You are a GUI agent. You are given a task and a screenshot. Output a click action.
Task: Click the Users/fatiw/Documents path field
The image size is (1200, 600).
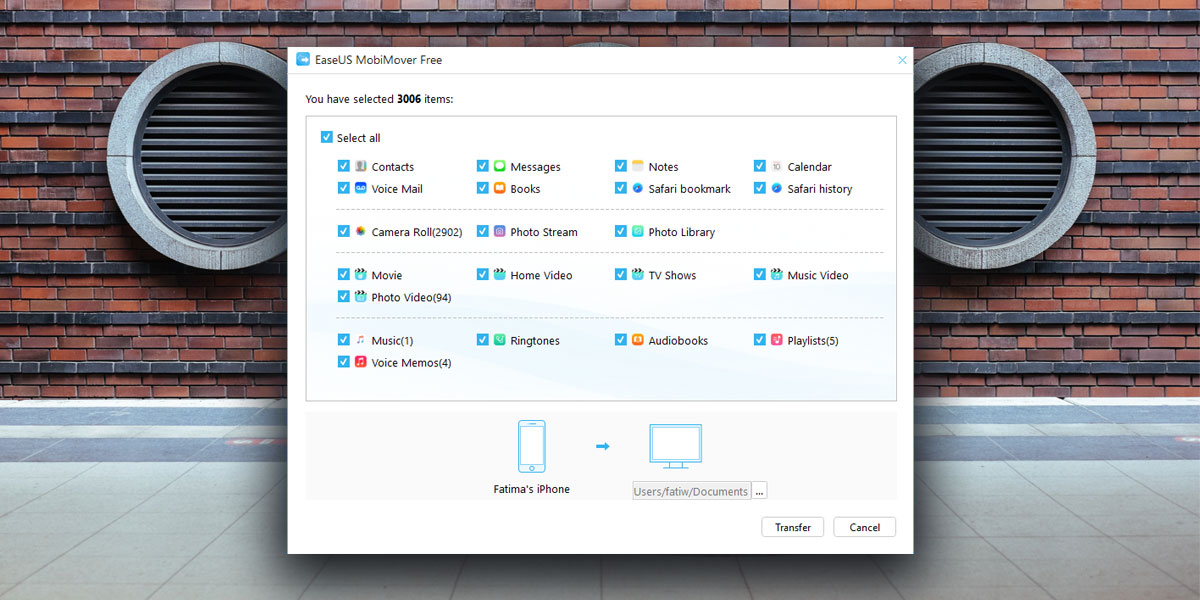click(x=691, y=491)
